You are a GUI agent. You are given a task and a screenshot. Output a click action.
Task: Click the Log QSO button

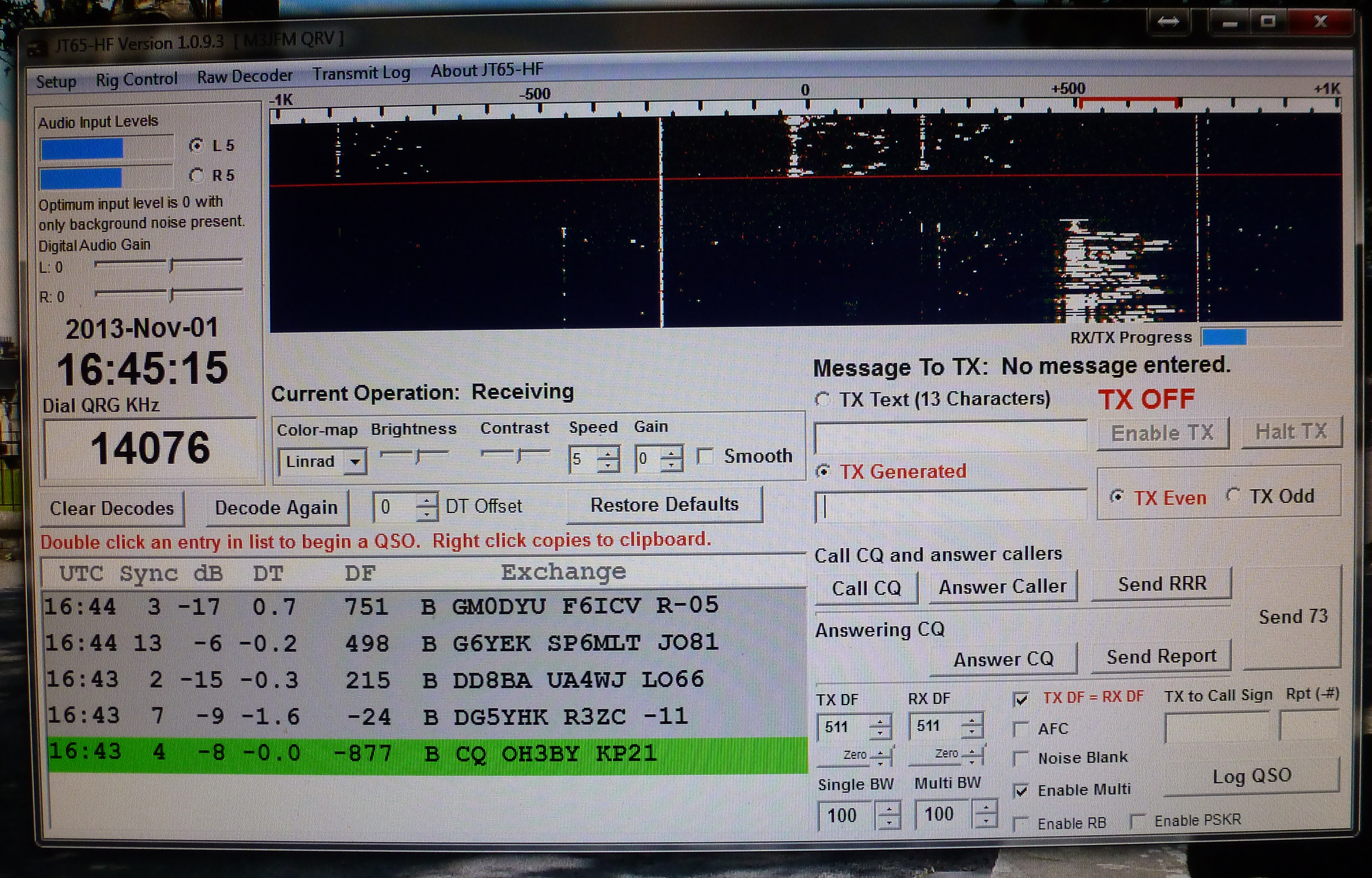[1252, 776]
